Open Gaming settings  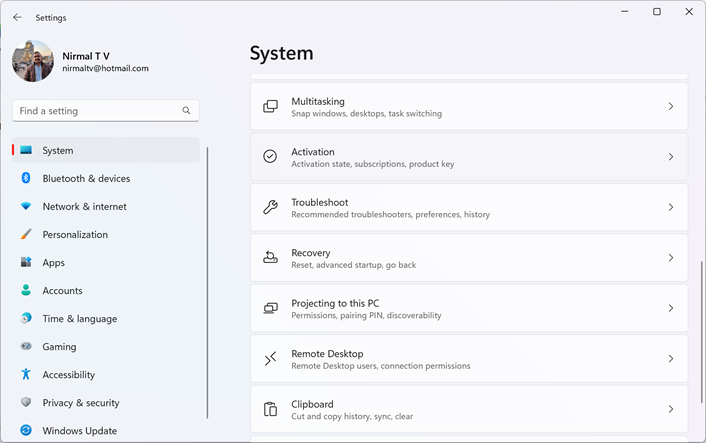click(x=106, y=346)
